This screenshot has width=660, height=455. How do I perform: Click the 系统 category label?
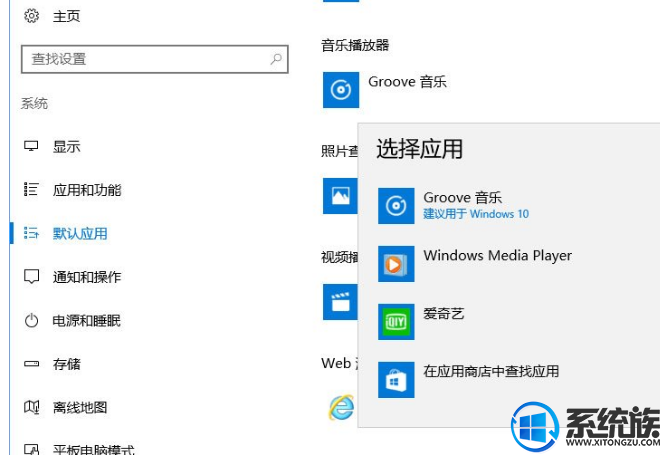tap(35, 103)
